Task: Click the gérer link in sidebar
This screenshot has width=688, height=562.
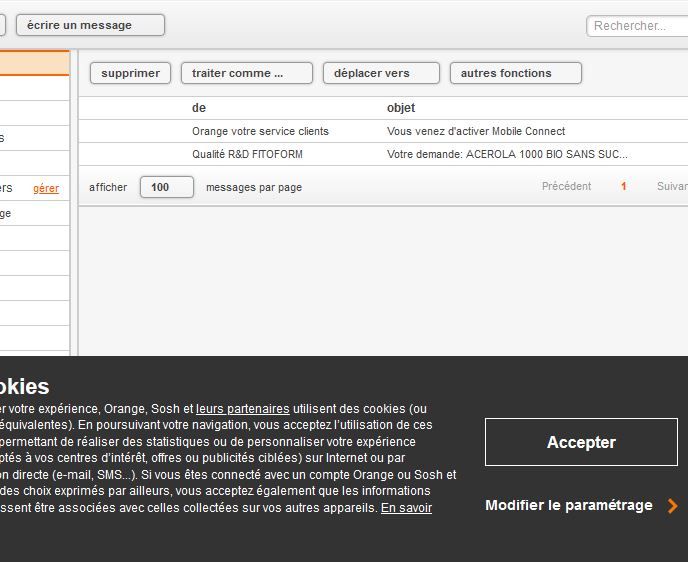Action: (x=46, y=188)
